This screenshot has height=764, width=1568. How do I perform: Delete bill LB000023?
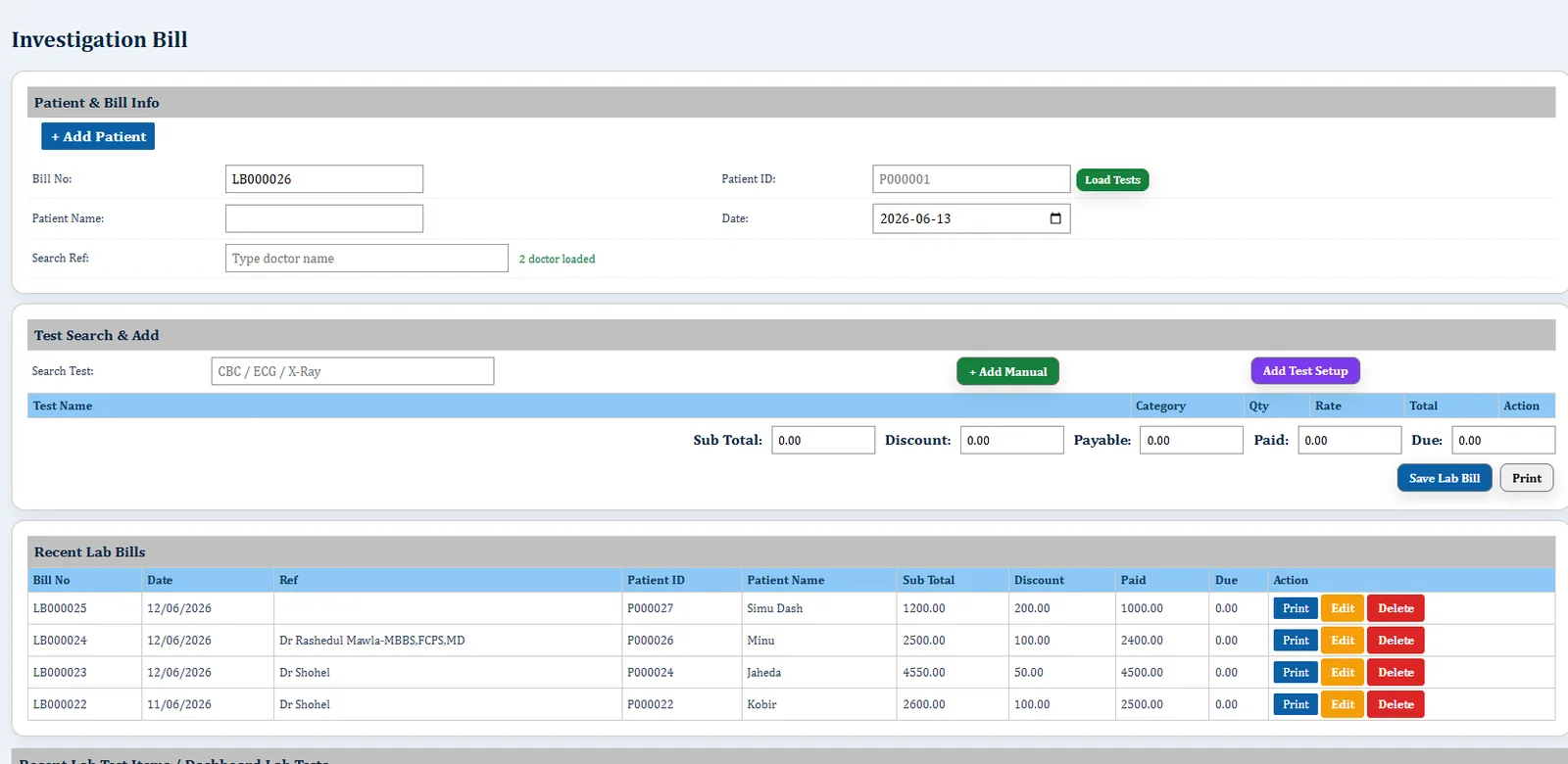(x=1396, y=673)
